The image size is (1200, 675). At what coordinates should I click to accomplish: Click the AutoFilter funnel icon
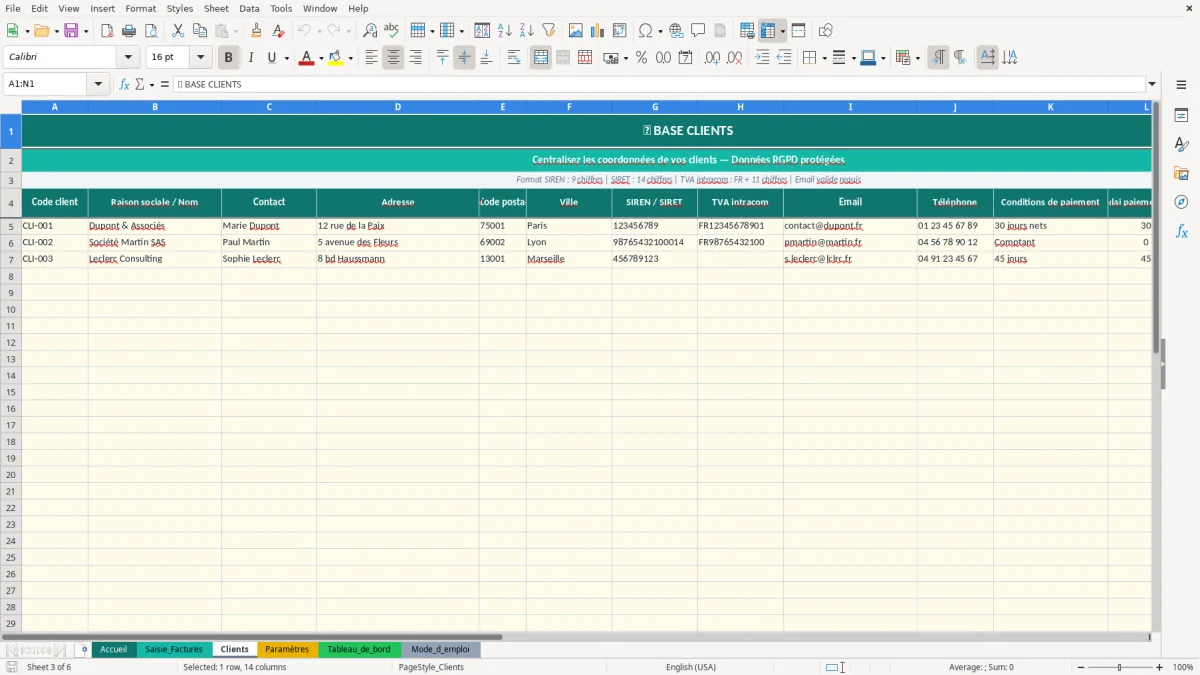(549, 31)
